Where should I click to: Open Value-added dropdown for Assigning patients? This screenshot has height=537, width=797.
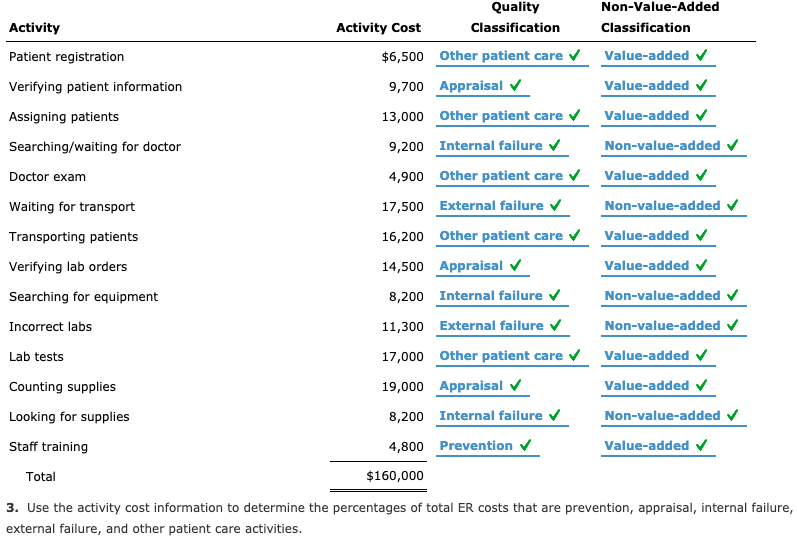point(658,116)
